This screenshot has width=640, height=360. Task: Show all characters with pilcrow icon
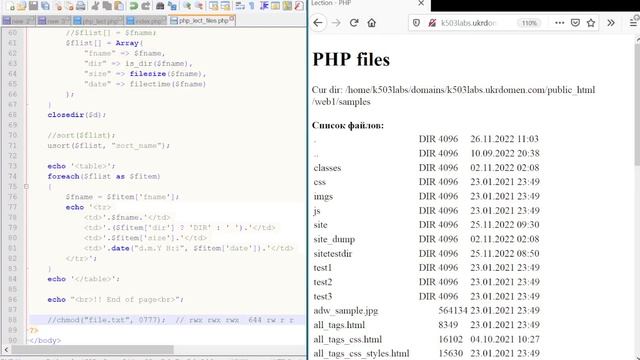252,6
